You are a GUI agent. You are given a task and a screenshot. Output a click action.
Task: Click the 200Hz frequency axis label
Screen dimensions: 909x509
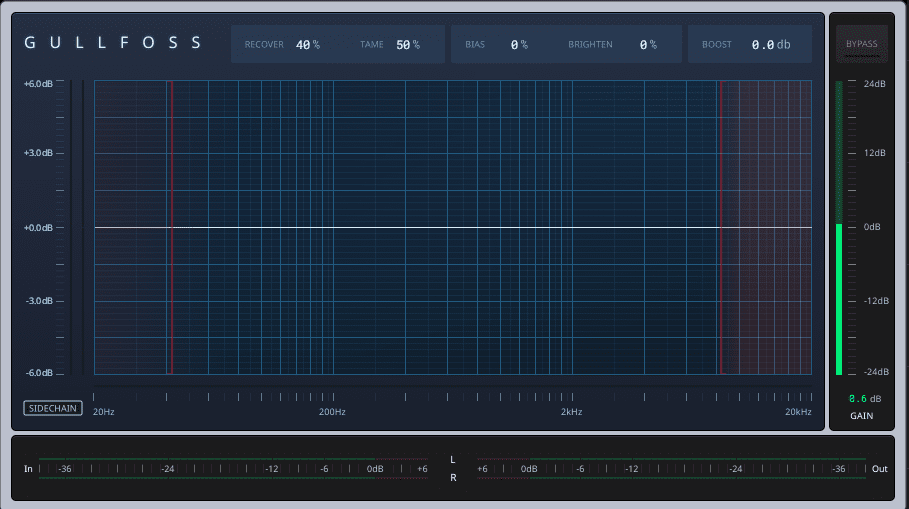[x=332, y=412]
